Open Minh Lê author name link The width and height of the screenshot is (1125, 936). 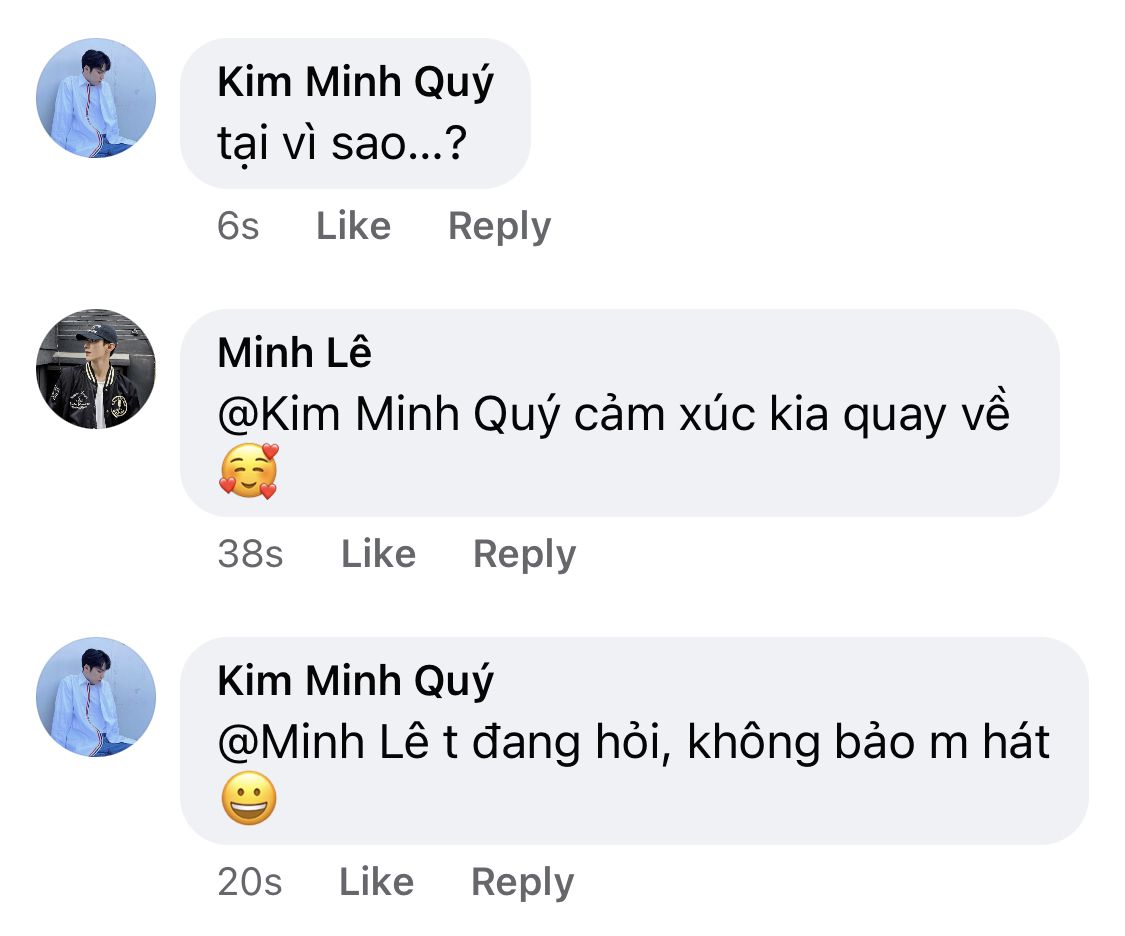point(294,353)
